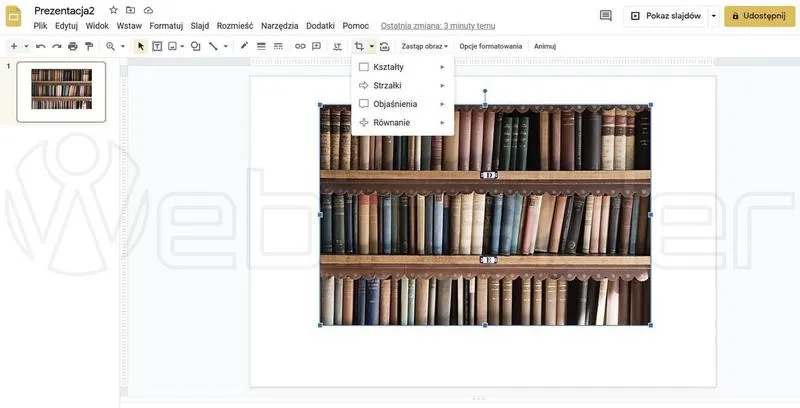Click the rotation handle above the image
800x408 pixels.
pos(485,91)
